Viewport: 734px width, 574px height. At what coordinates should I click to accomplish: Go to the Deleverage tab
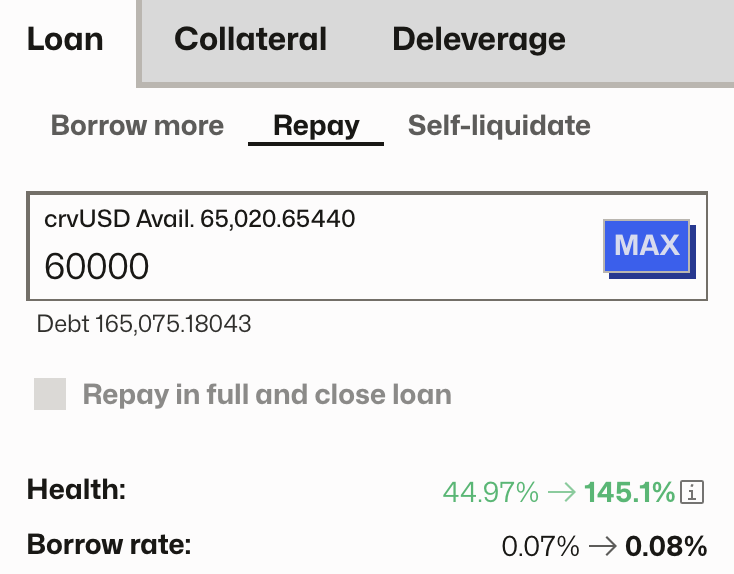pyautogui.click(x=478, y=40)
